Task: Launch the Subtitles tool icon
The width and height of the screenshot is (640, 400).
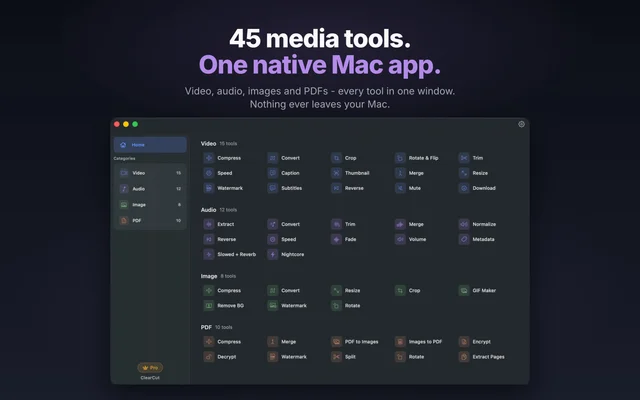Action: (x=273, y=188)
